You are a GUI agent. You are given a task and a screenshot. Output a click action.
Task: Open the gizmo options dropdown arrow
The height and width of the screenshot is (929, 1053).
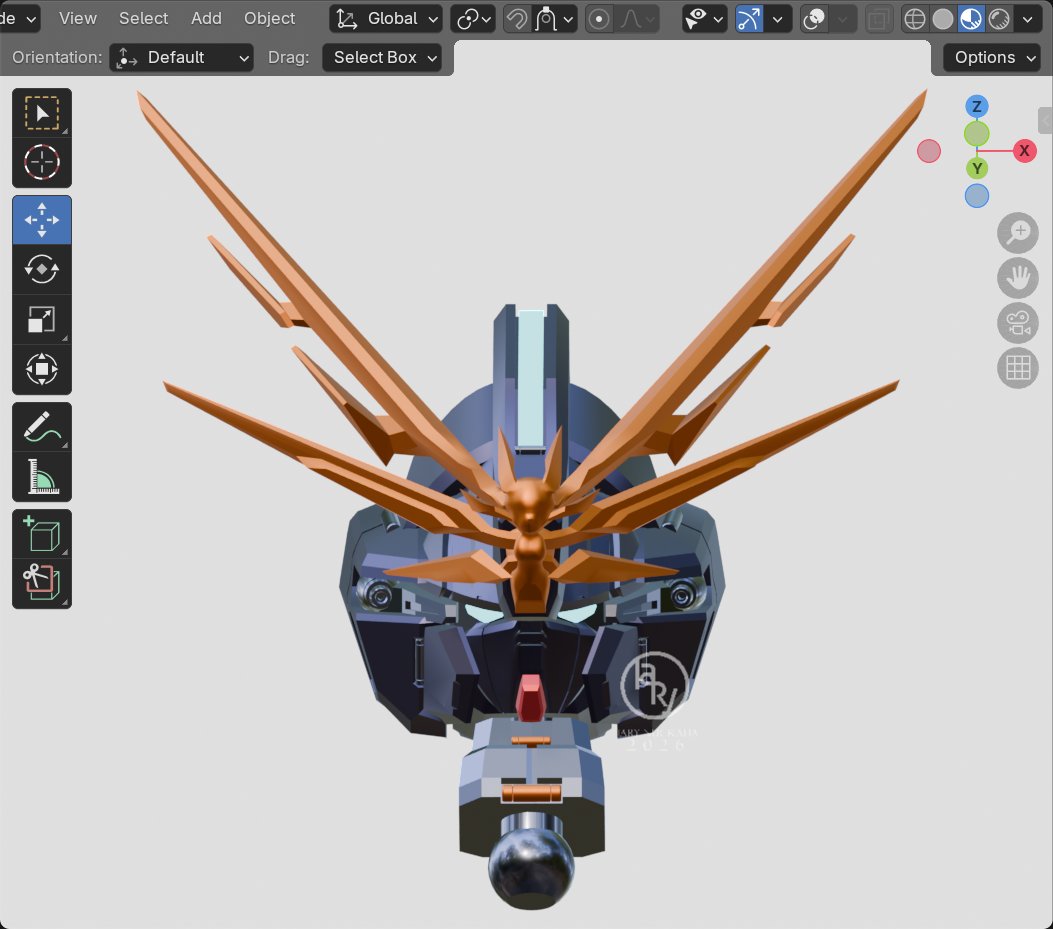click(778, 19)
